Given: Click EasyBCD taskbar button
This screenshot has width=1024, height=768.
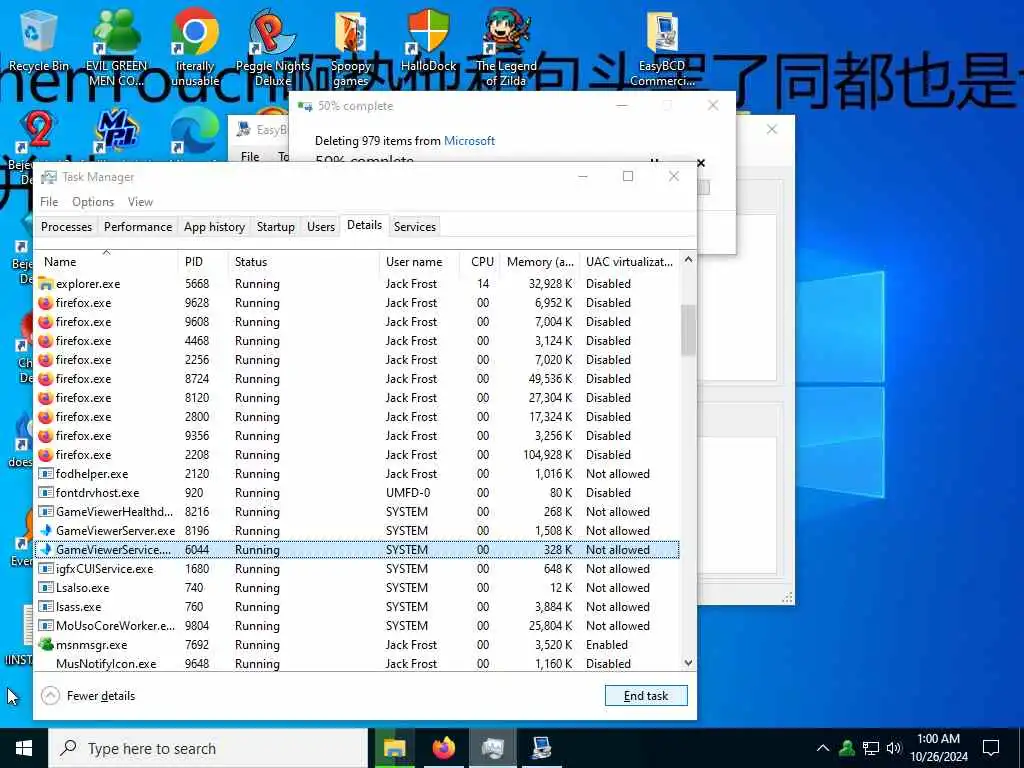Looking at the screenshot, I should (x=541, y=748).
